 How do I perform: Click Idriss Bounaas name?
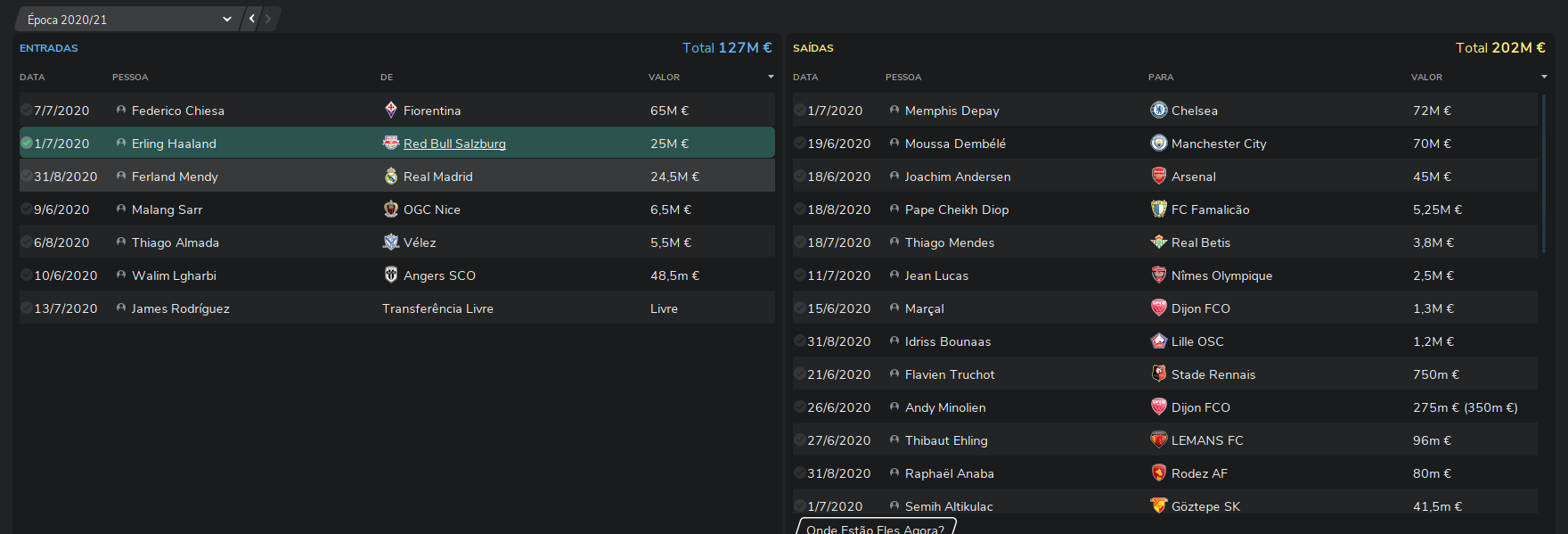[948, 341]
